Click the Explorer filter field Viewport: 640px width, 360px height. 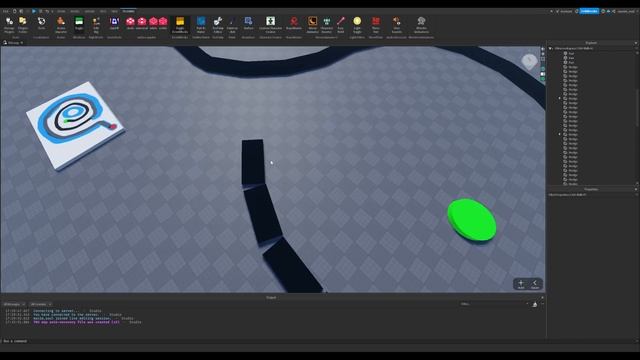pos(591,48)
